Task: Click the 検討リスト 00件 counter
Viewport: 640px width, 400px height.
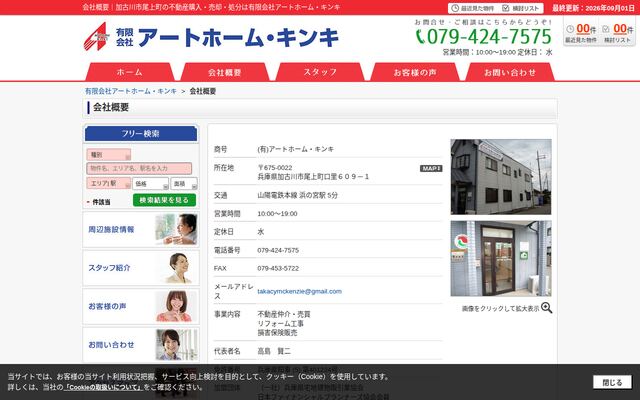Action: (617, 33)
